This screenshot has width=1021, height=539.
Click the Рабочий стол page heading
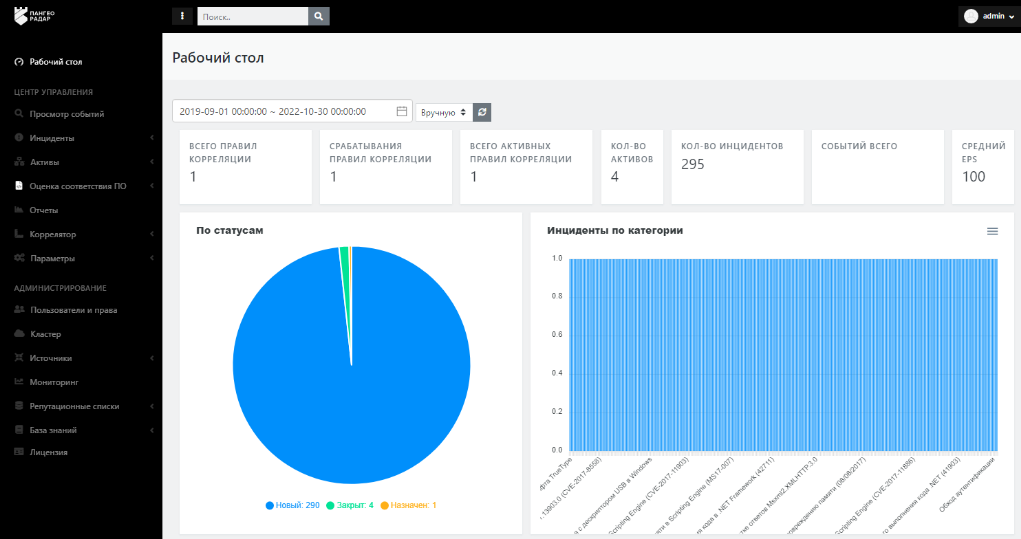[217, 58]
